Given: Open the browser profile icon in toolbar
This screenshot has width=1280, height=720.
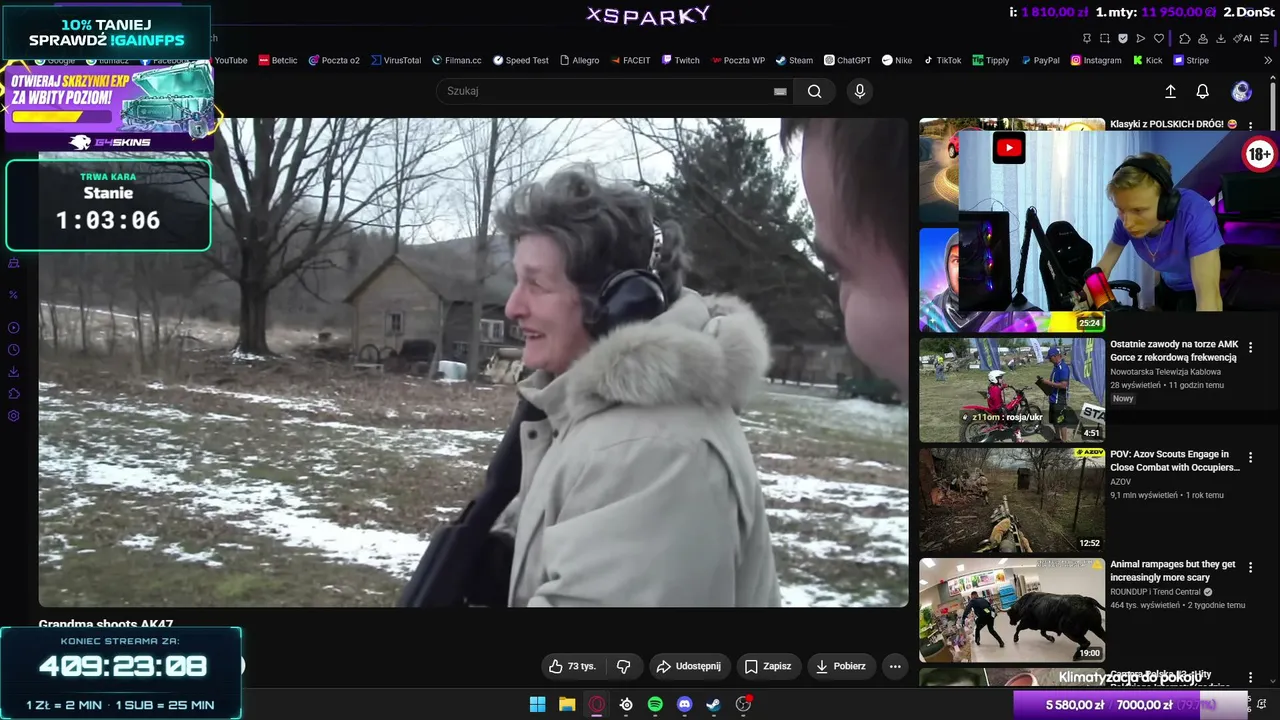Looking at the screenshot, I should tap(1203, 38).
